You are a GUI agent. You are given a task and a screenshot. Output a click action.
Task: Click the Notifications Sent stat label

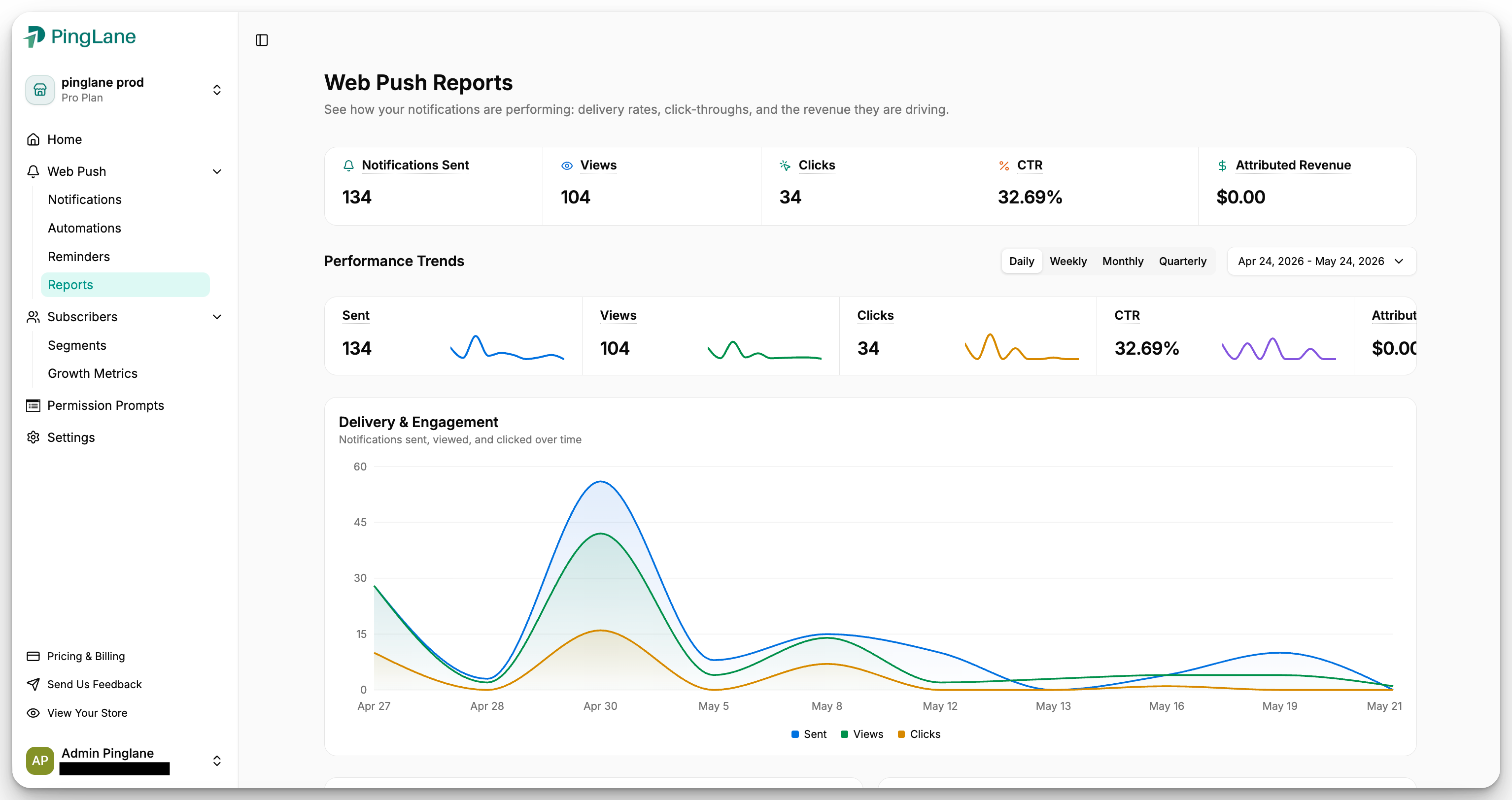[x=415, y=166]
